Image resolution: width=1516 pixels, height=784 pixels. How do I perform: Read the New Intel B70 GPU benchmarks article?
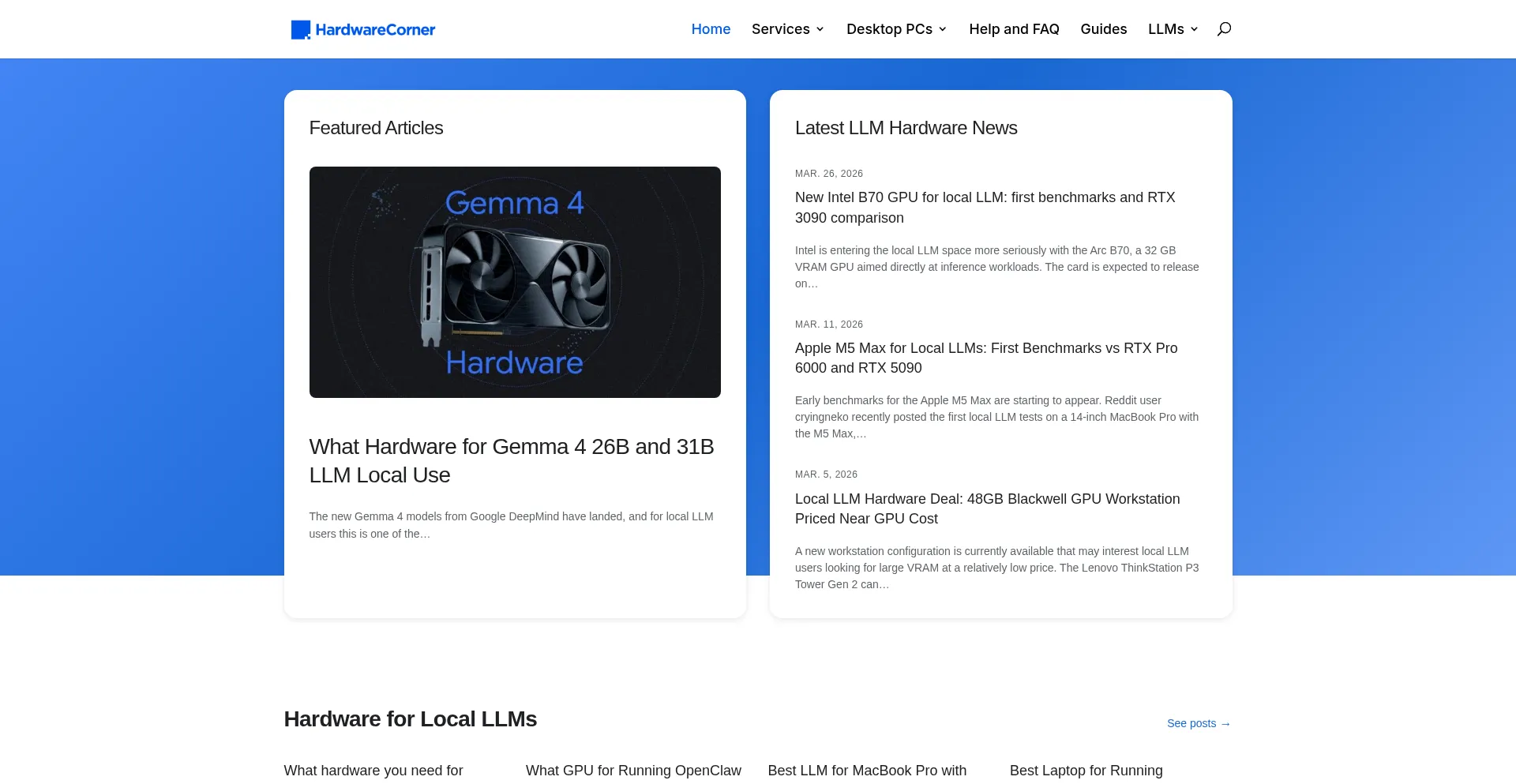[985, 208]
